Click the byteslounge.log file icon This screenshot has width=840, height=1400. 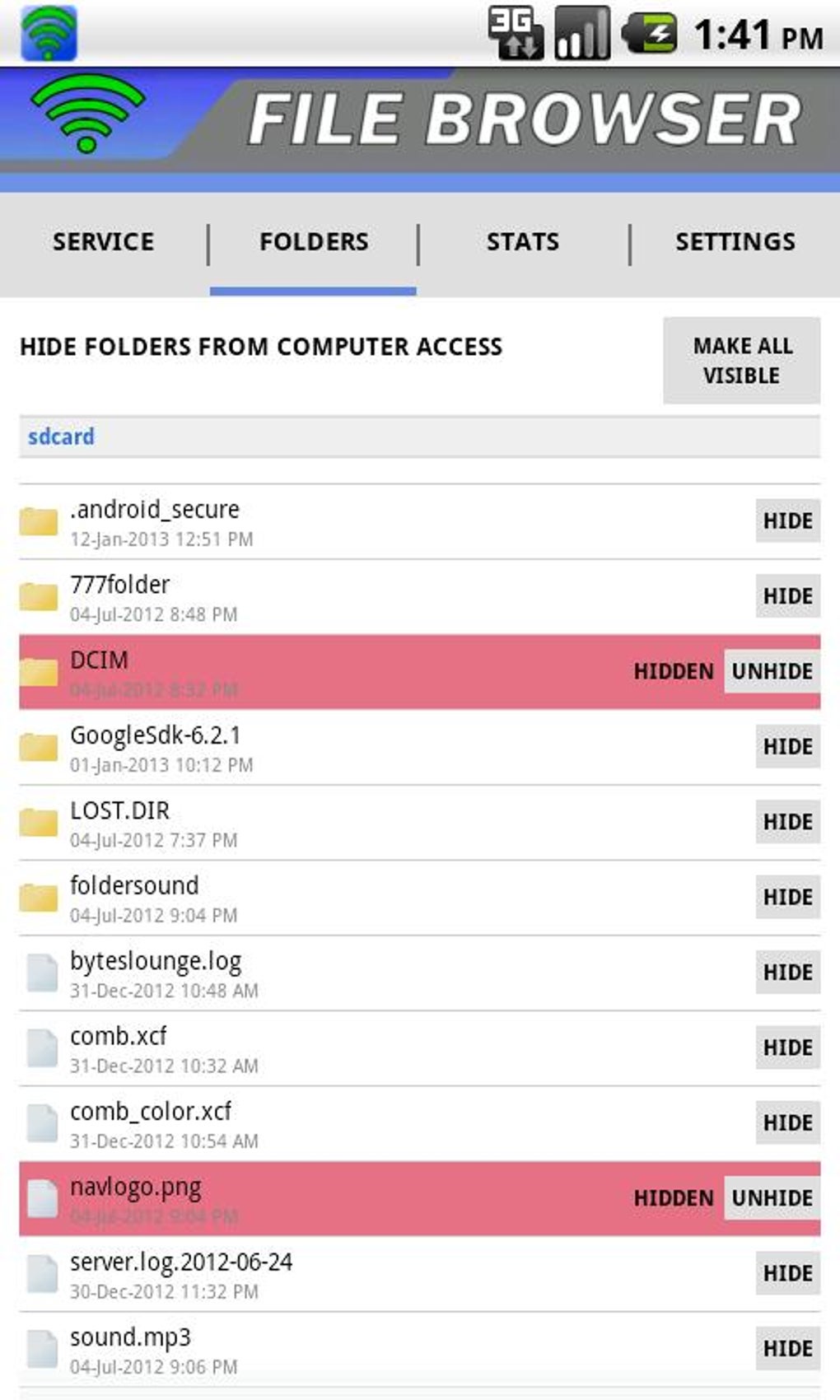[x=41, y=973]
